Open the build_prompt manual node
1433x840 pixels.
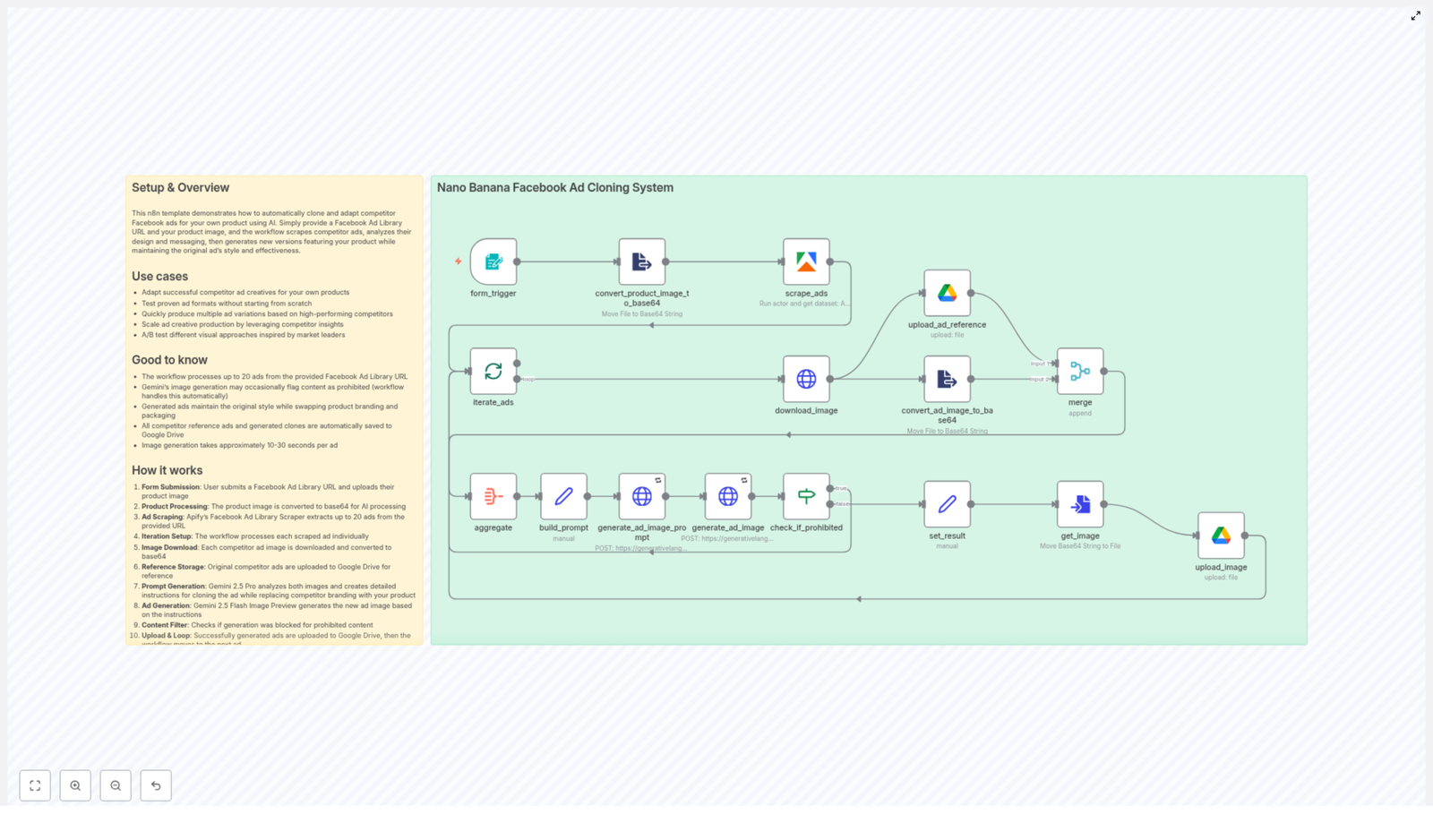563,495
